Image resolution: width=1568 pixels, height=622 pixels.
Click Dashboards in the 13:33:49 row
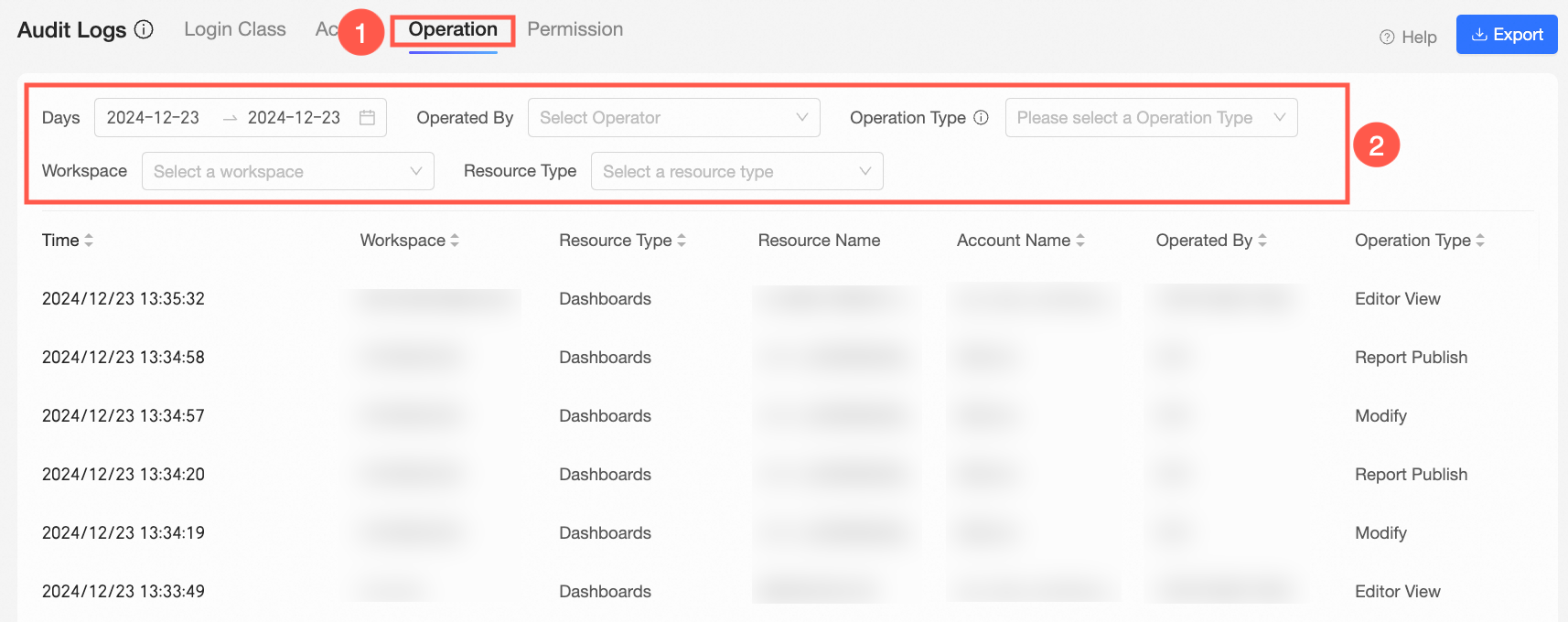tap(606, 592)
